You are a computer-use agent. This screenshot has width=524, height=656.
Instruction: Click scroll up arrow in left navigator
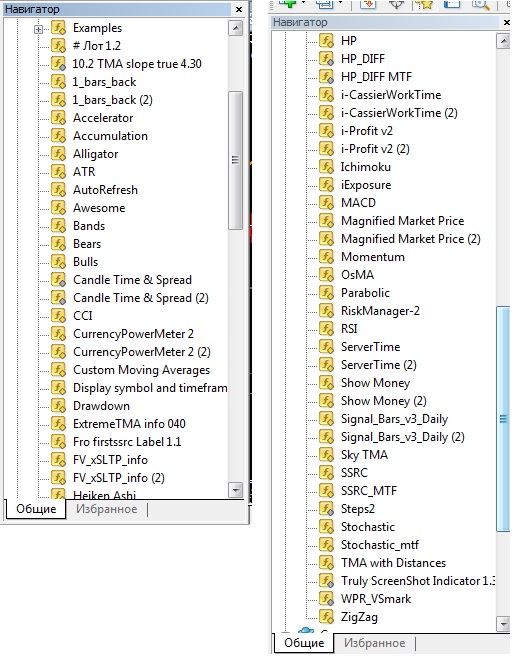pyautogui.click(x=236, y=28)
